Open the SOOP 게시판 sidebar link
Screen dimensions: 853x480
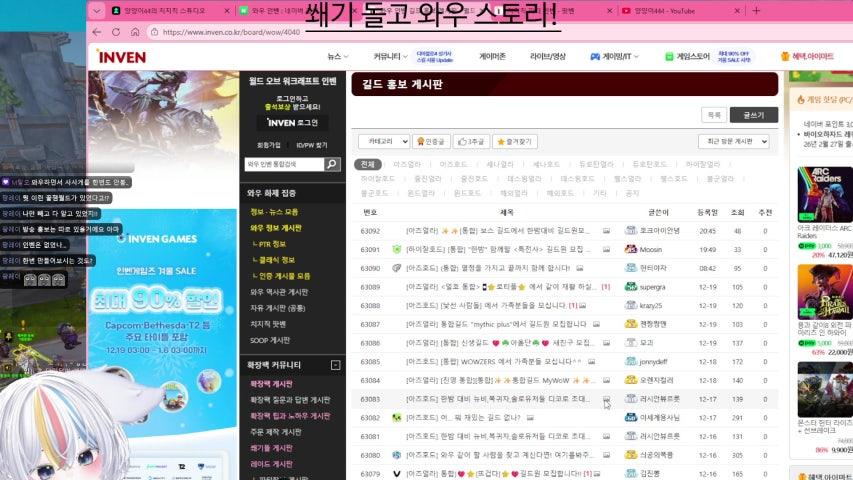coord(270,340)
